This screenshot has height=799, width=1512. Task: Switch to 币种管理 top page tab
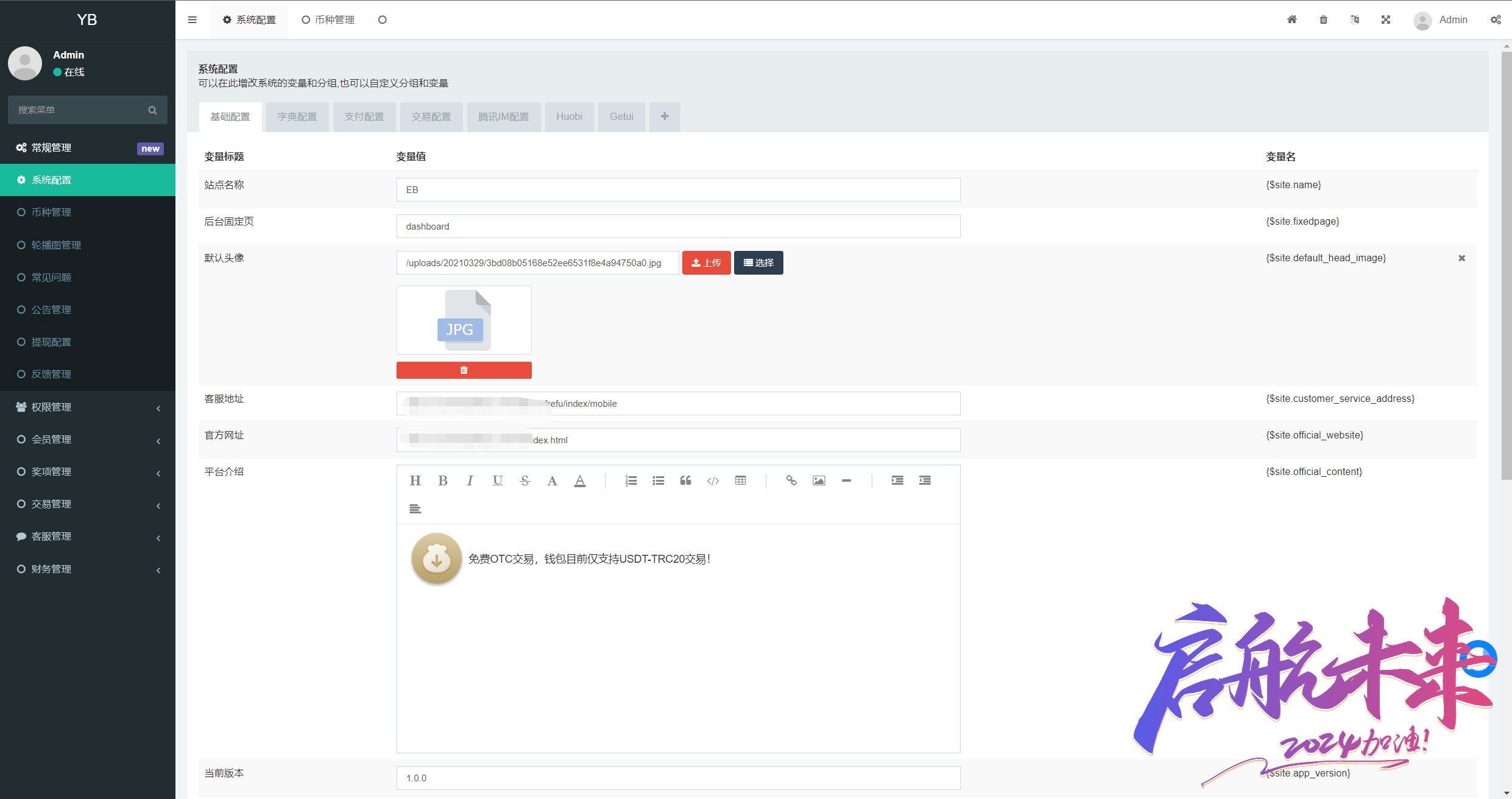[328, 20]
